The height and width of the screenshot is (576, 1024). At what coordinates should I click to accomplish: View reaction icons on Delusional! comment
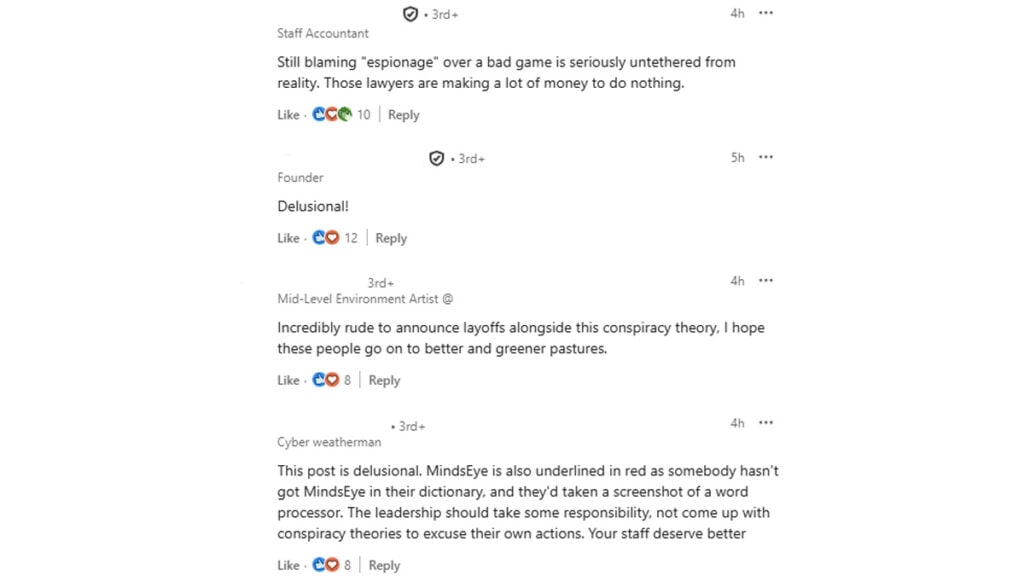326,238
